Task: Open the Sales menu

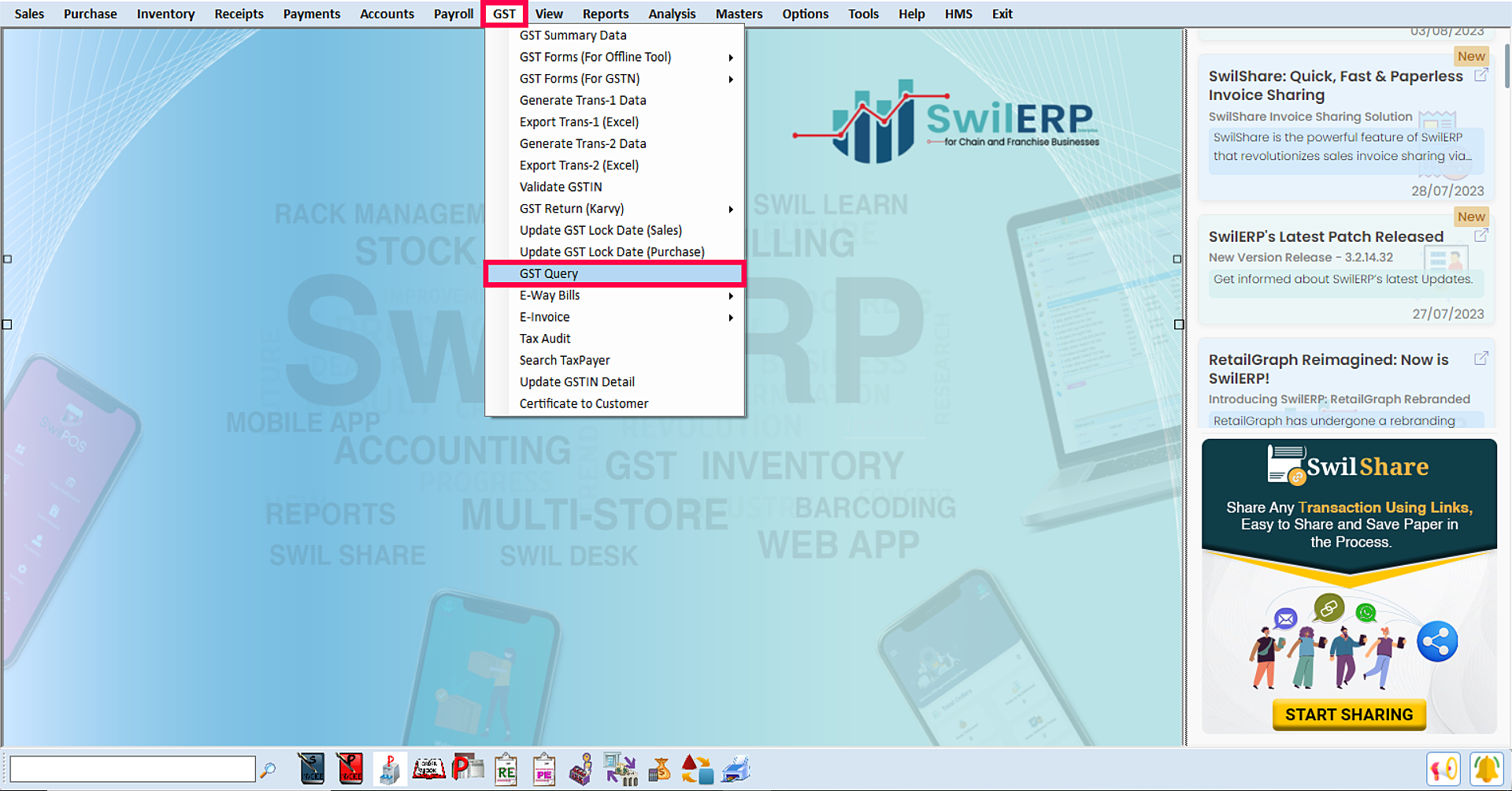Action: tap(29, 14)
